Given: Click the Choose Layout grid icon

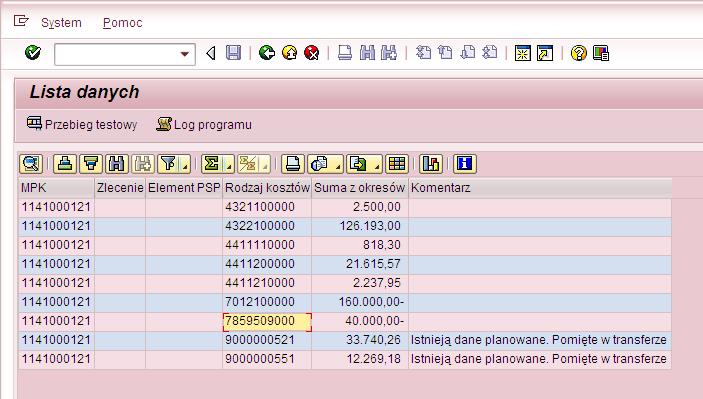Looking at the screenshot, I should pyautogui.click(x=397, y=164).
